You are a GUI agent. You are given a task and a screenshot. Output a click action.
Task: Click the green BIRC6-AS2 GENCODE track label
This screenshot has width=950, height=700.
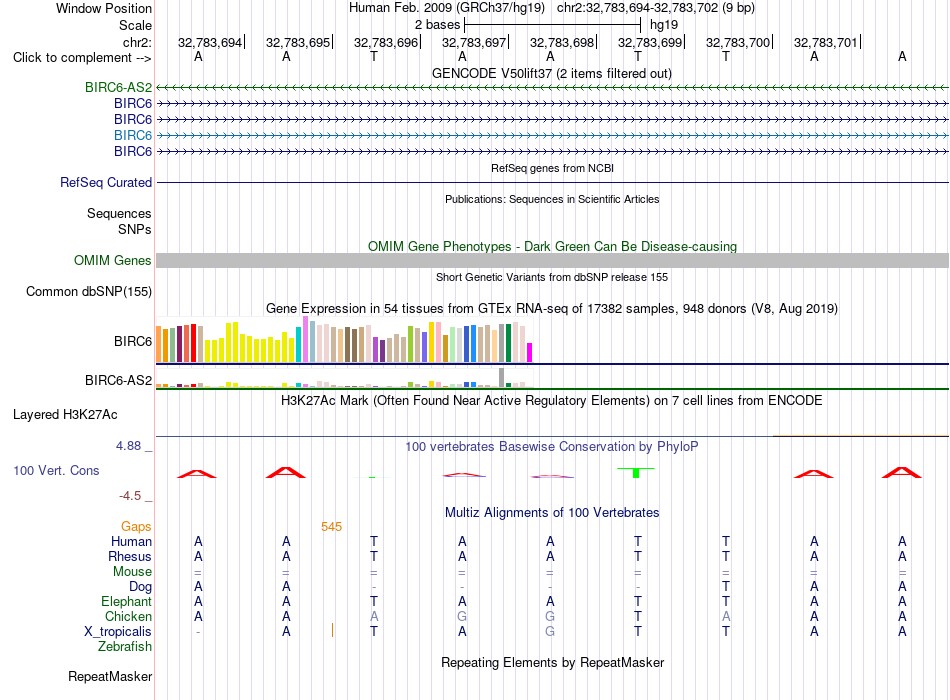[118, 87]
